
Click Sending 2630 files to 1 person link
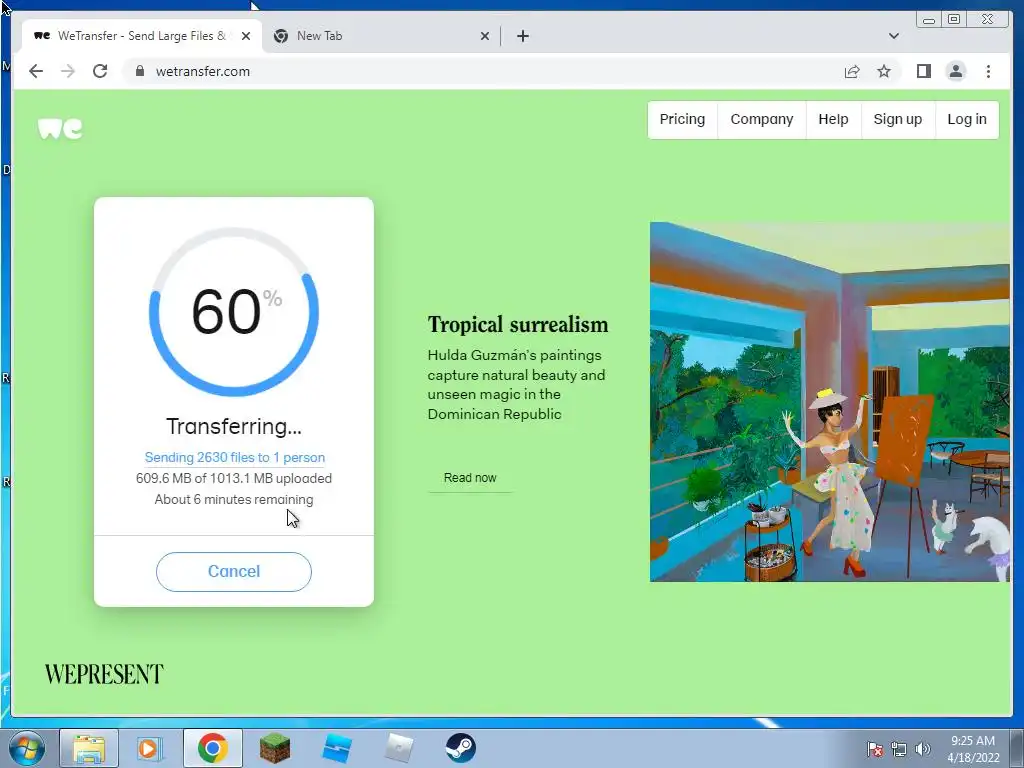pyautogui.click(x=234, y=457)
